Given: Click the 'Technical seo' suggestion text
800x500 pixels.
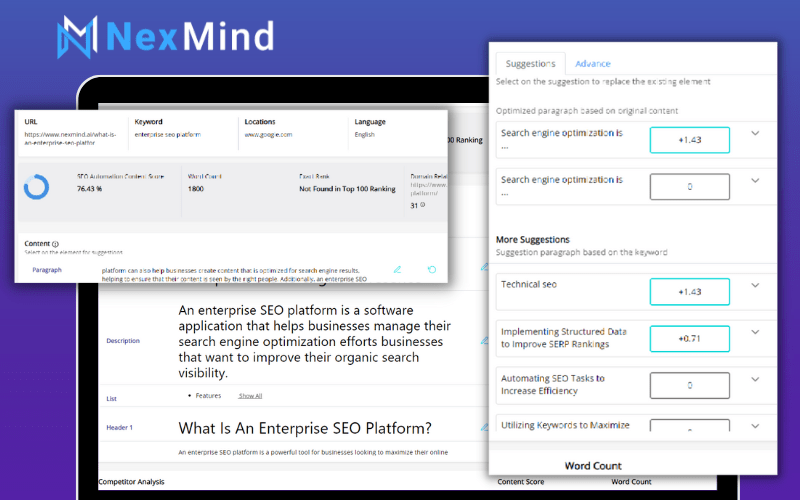Looking at the screenshot, I should (x=529, y=285).
